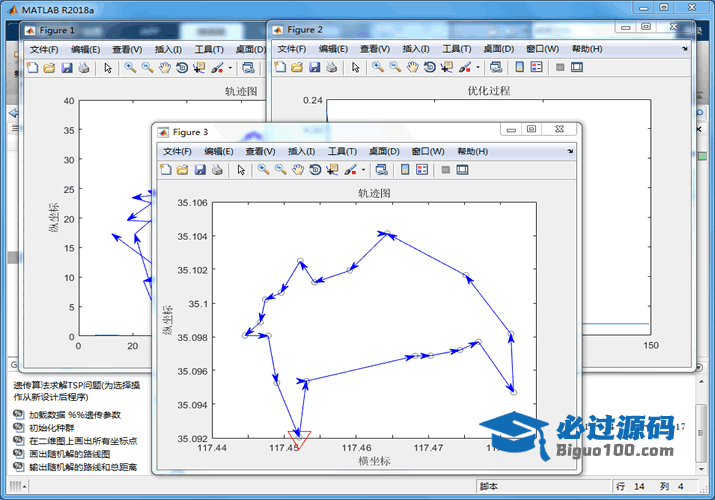Activate Zoom In tool in Figure 3
715x500 pixels.
pyautogui.click(x=263, y=170)
